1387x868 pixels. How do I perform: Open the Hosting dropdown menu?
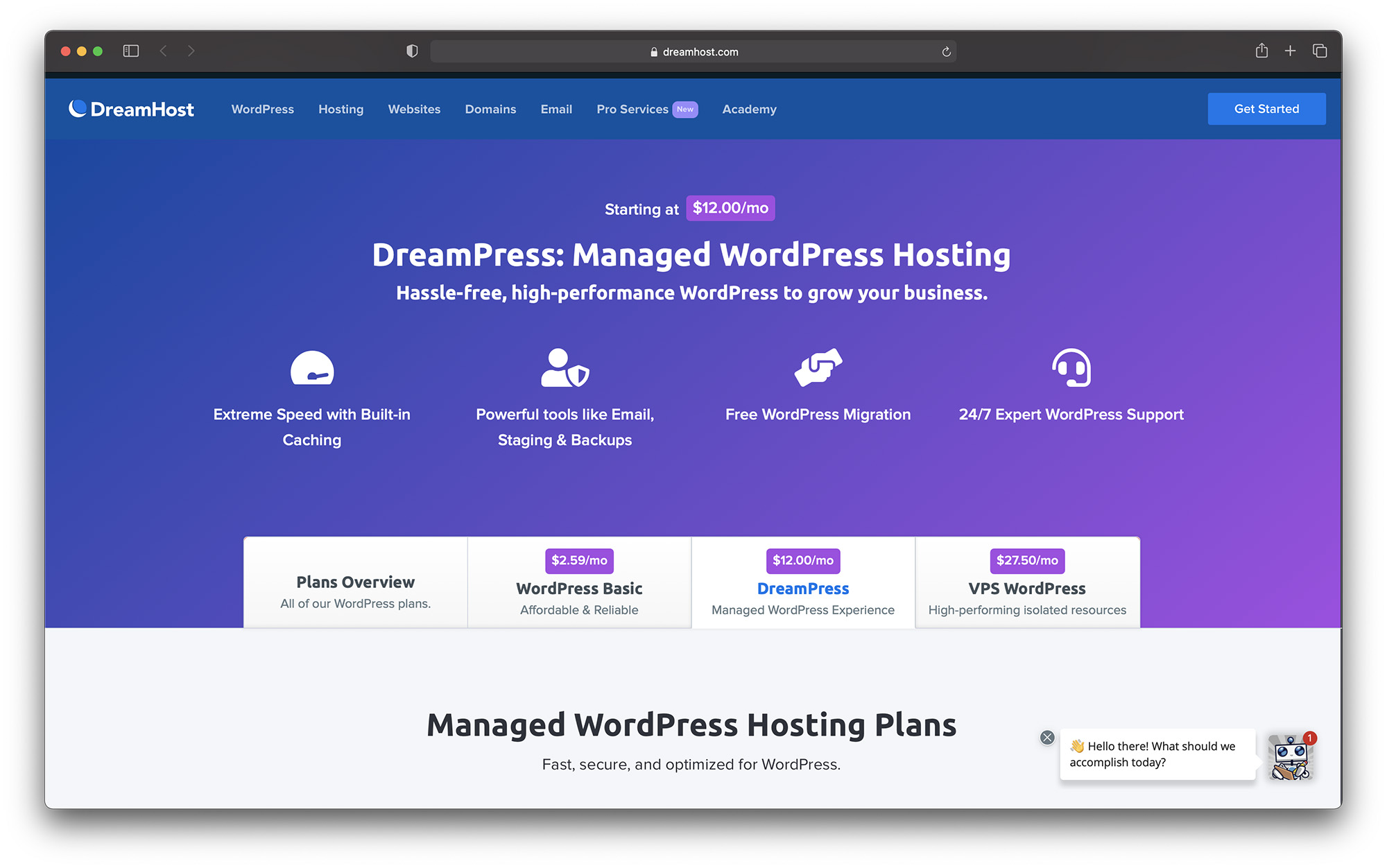[x=341, y=109]
